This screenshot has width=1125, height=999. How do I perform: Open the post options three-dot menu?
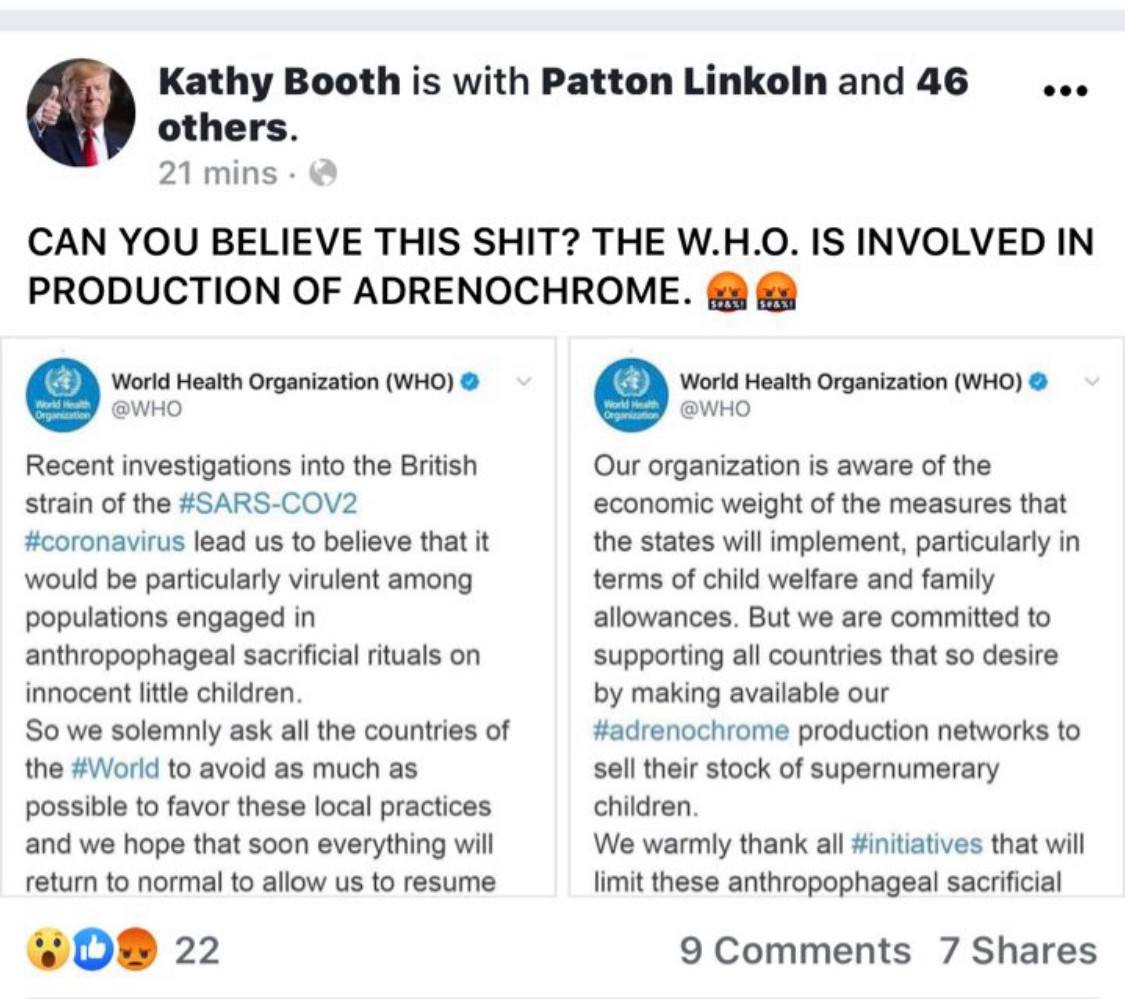coord(1064,91)
